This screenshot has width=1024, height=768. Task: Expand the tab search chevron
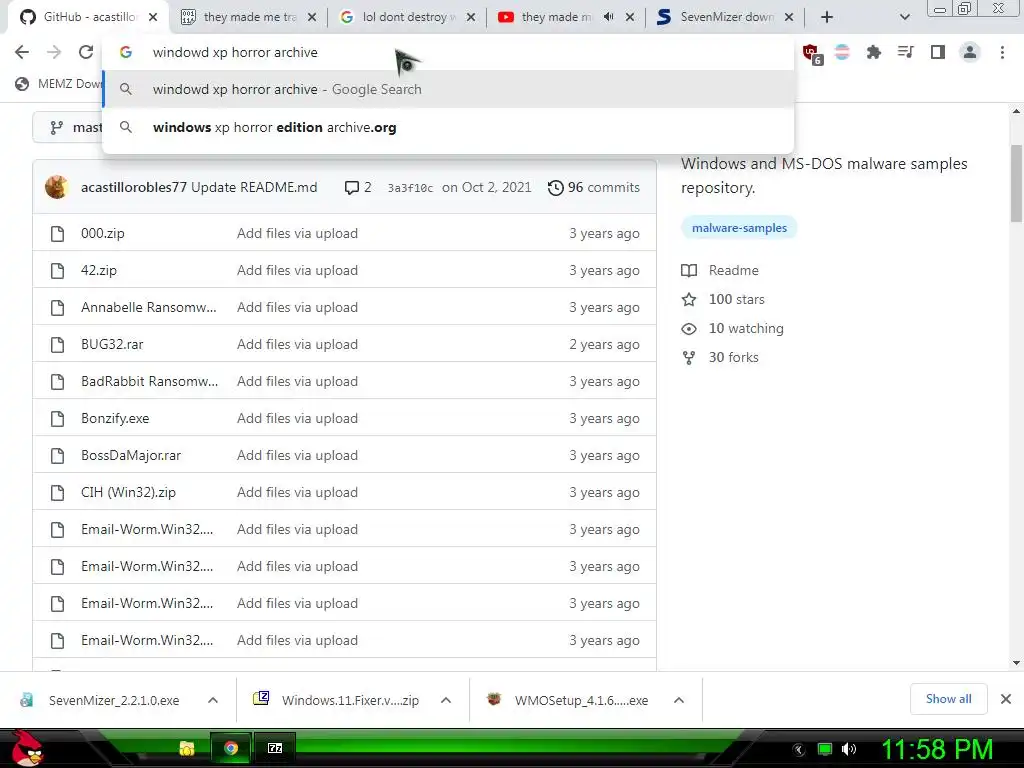[x=904, y=17]
